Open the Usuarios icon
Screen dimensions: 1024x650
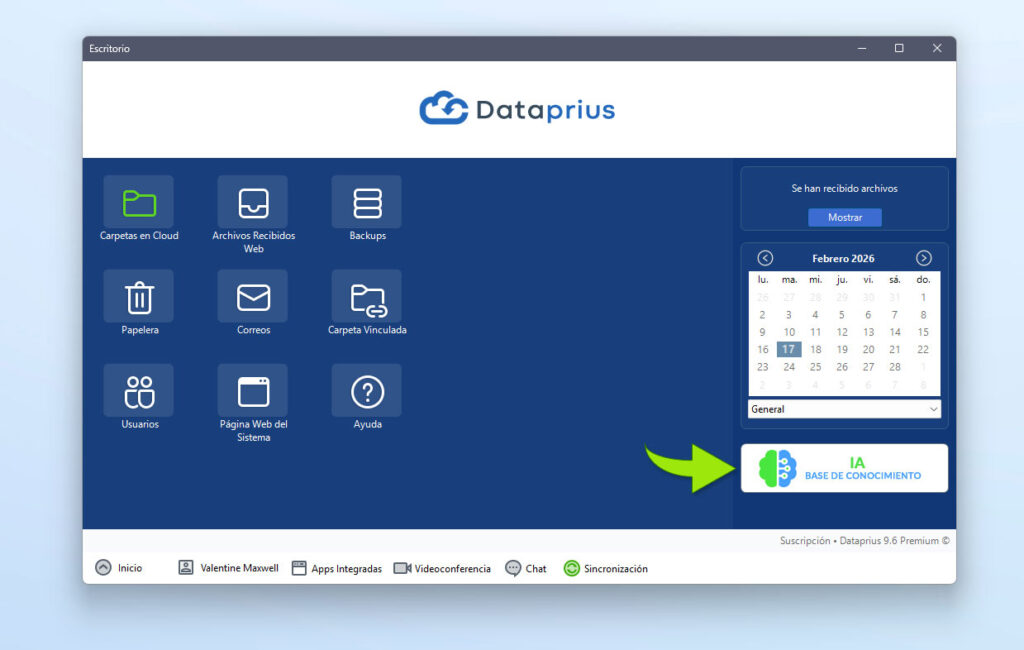(x=138, y=391)
